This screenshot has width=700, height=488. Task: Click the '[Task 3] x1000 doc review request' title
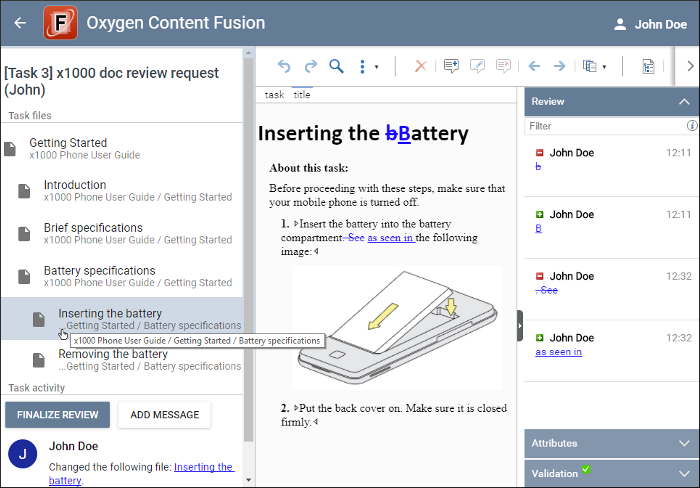point(112,81)
